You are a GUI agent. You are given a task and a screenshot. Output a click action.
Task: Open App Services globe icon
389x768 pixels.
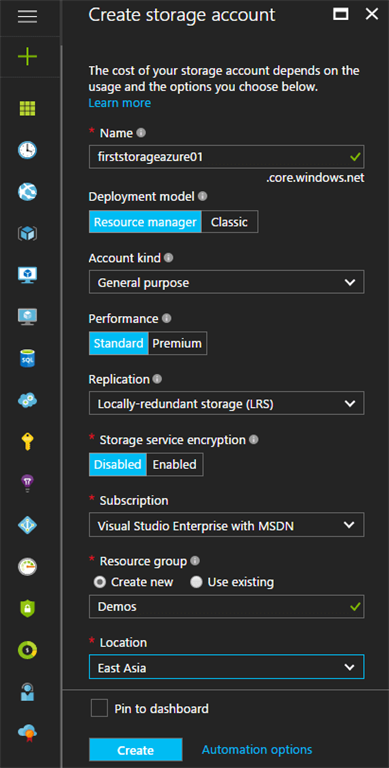coord(27,192)
